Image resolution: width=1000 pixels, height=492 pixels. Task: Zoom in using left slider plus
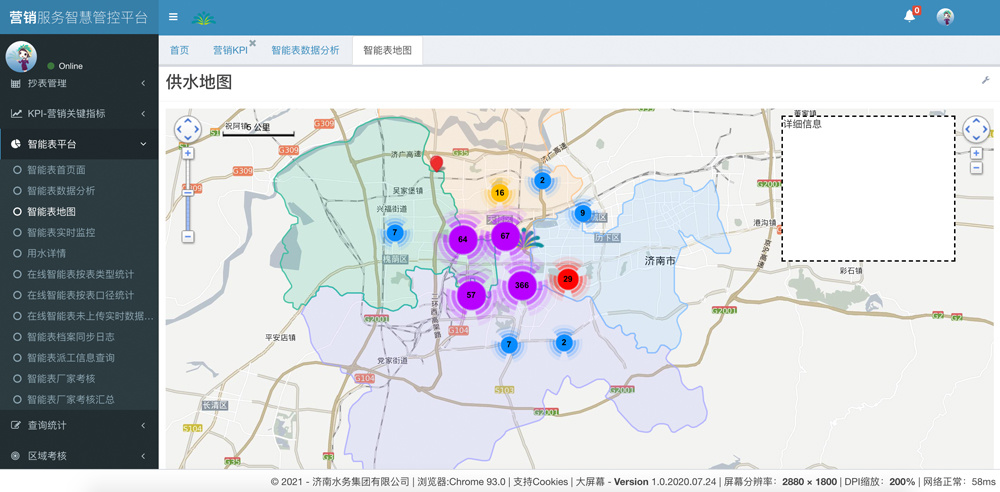click(x=188, y=153)
